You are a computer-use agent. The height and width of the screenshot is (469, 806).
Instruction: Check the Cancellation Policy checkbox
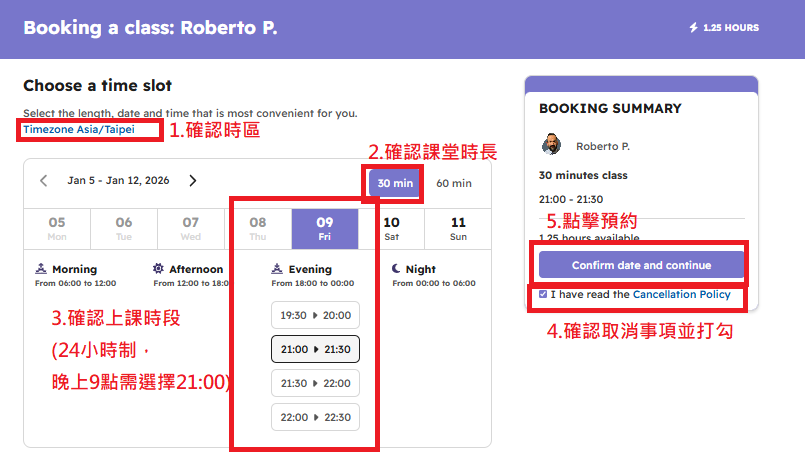[543, 294]
